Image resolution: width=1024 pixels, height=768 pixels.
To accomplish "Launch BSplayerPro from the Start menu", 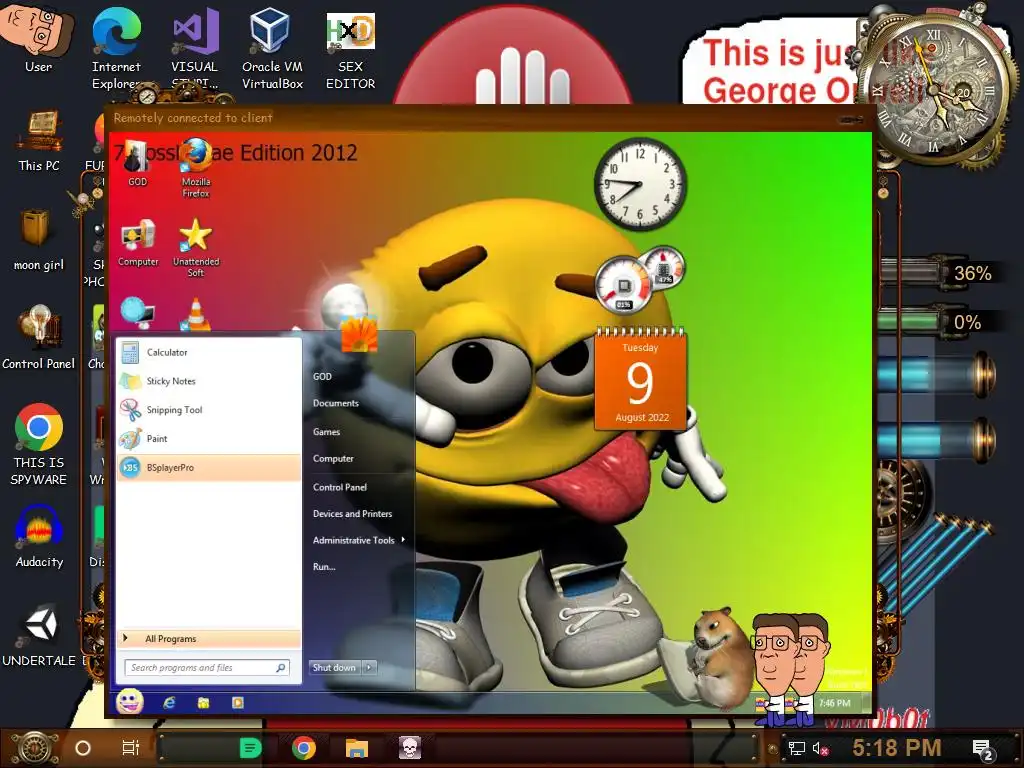I will 209,468.
